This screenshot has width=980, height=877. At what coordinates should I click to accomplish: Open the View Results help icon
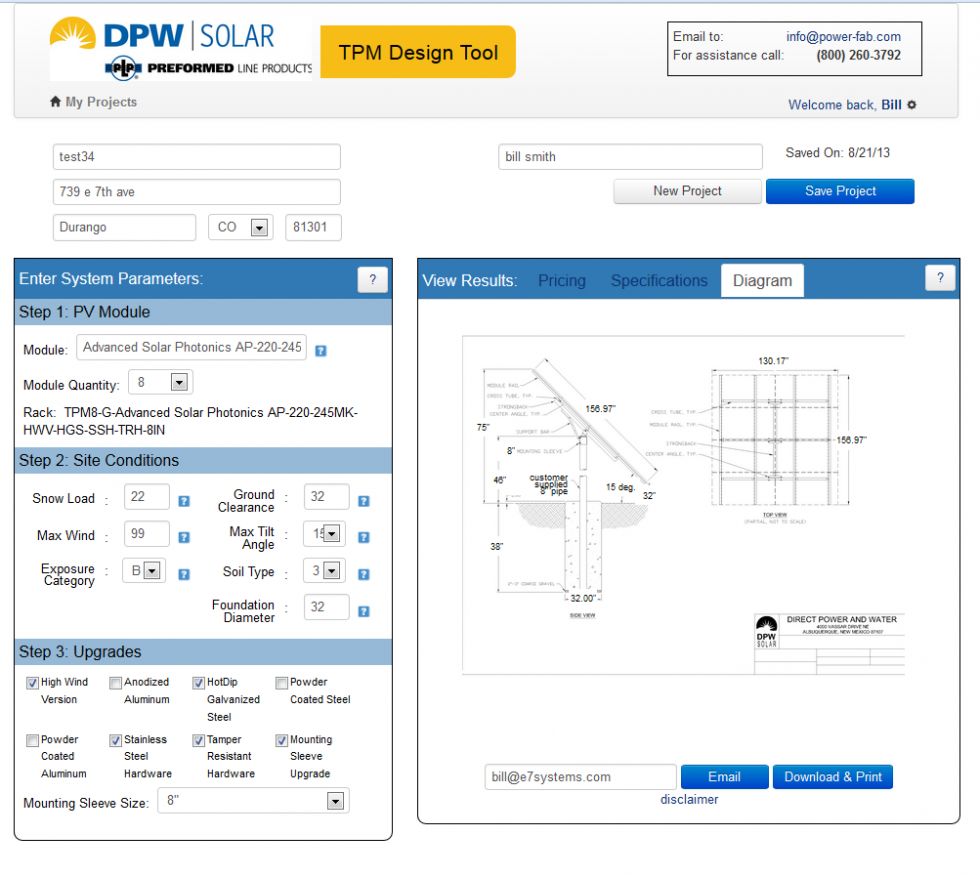(940, 278)
